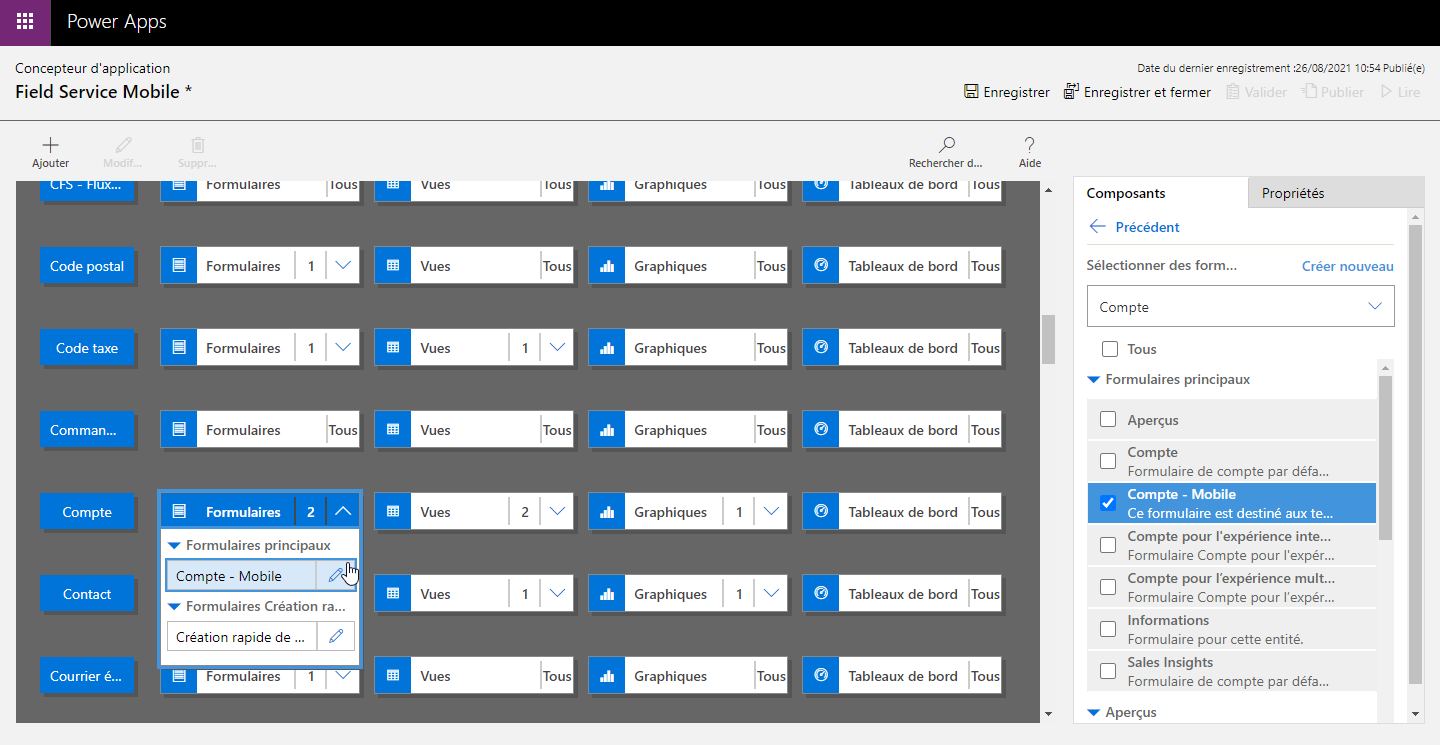
Task: Expand Code postal Formulaires chevron
Action: (343, 266)
